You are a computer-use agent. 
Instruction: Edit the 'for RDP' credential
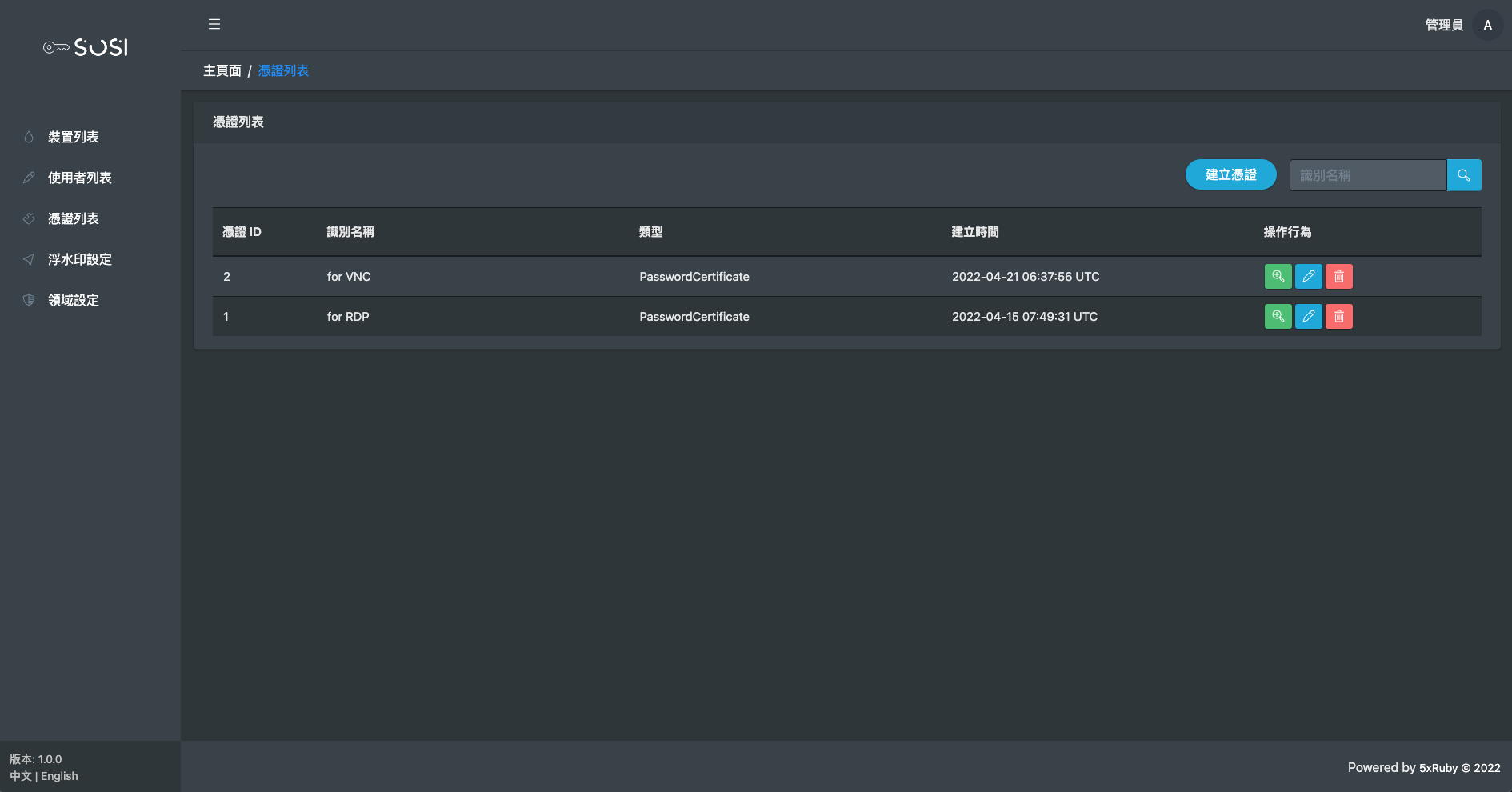[1308, 317]
